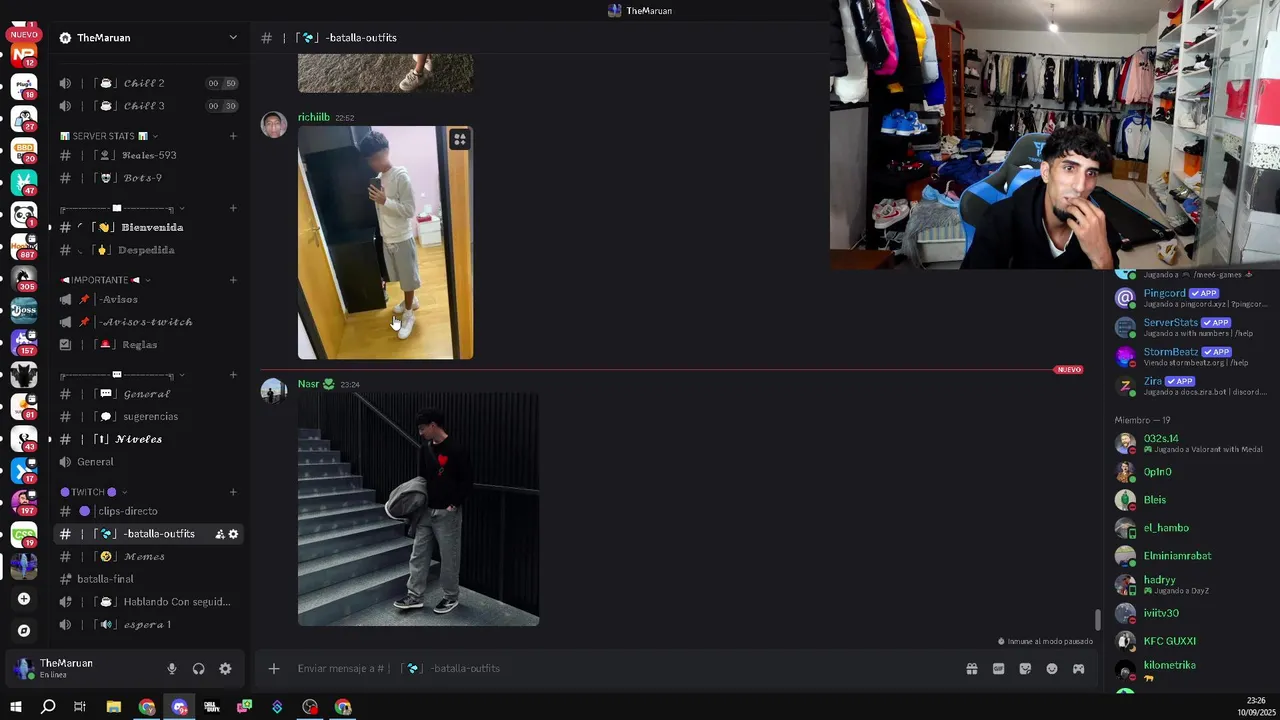This screenshot has width=1280, height=720.
Task: Open the CSS server icon
Action: (x=24, y=534)
